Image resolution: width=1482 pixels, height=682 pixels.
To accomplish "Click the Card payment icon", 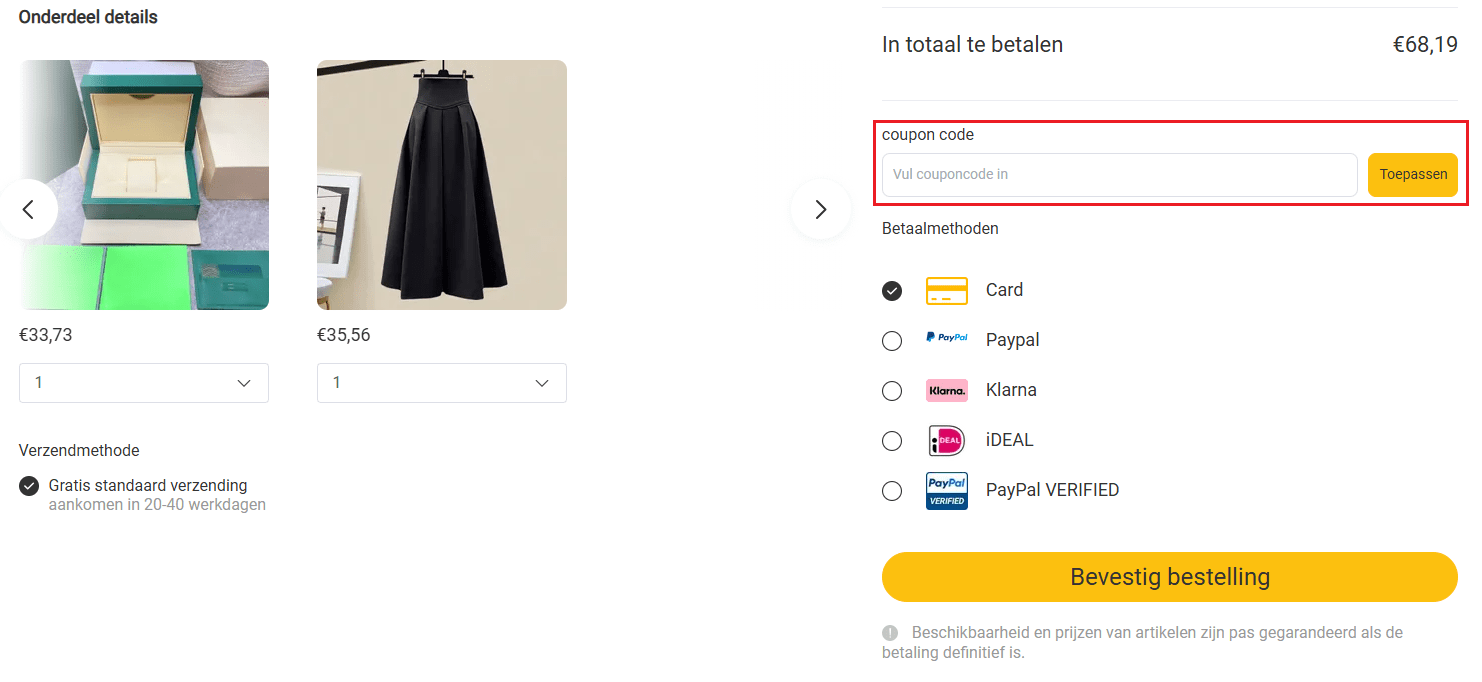I will tap(946, 290).
